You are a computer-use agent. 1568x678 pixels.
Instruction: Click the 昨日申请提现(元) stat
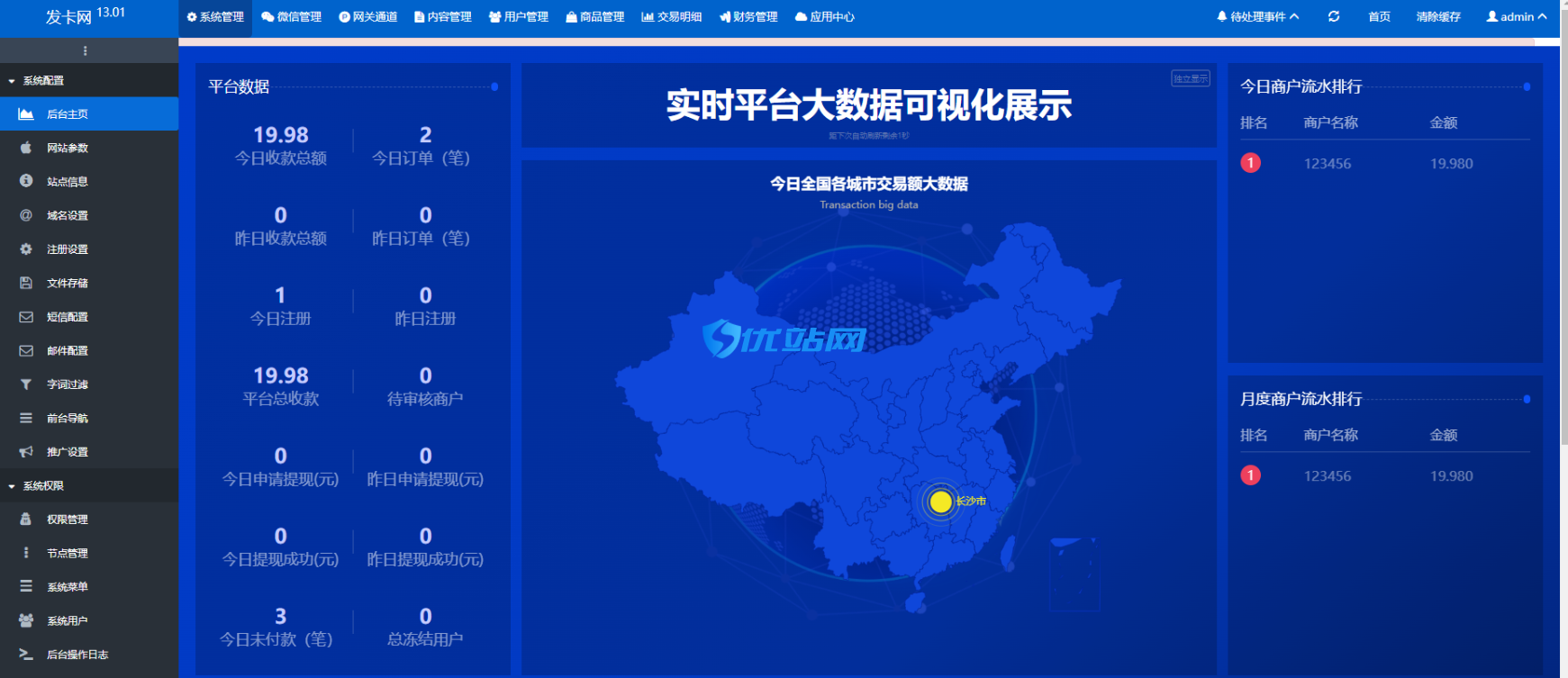(x=425, y=466)
